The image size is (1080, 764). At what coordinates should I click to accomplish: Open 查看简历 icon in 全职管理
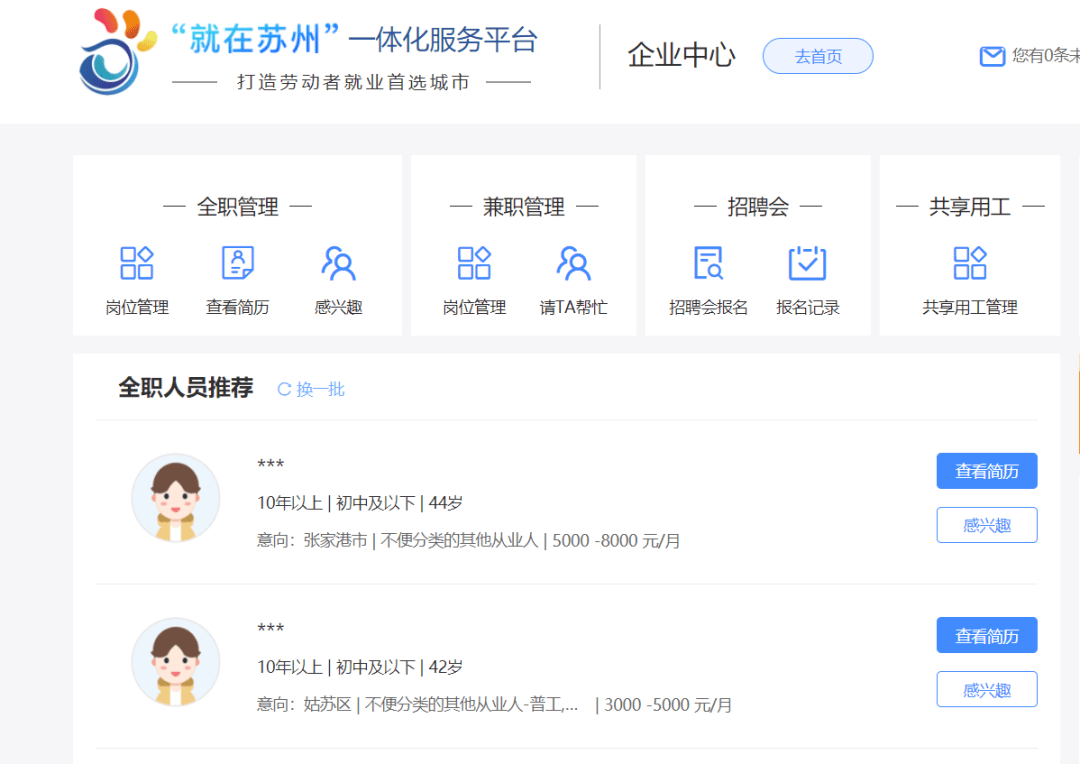238,263
